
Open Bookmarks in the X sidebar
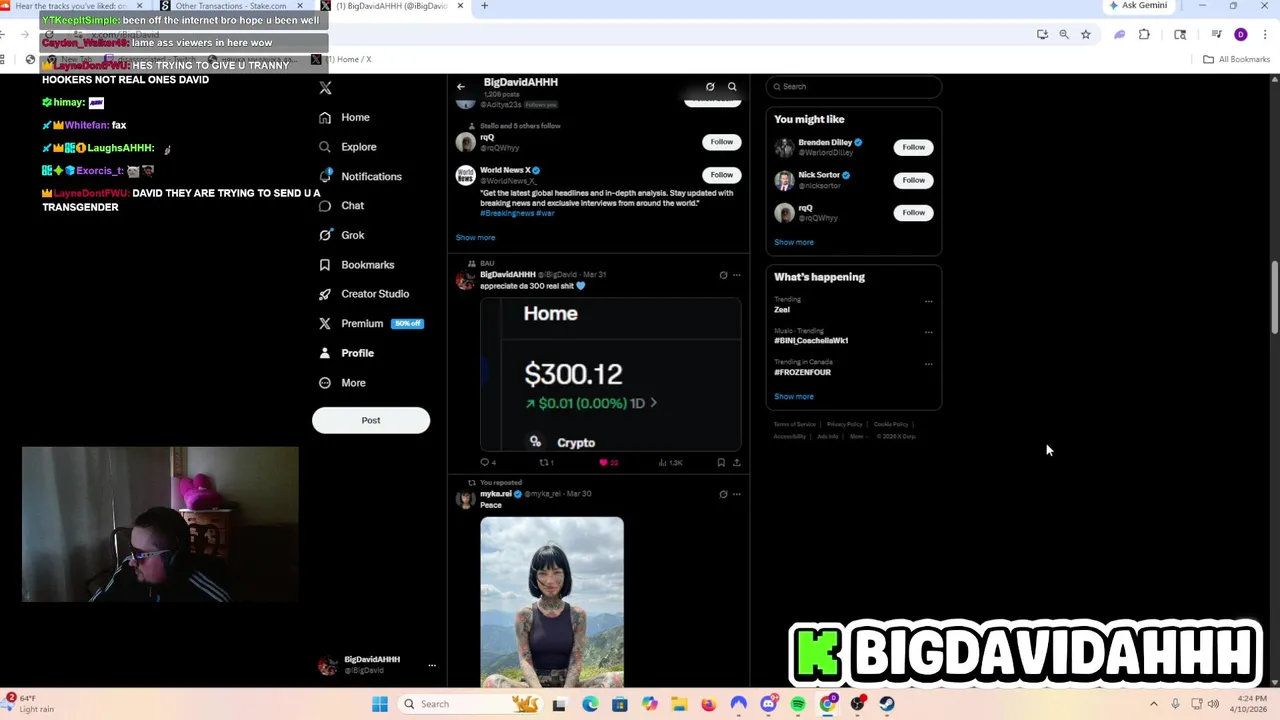click(356, 265)
